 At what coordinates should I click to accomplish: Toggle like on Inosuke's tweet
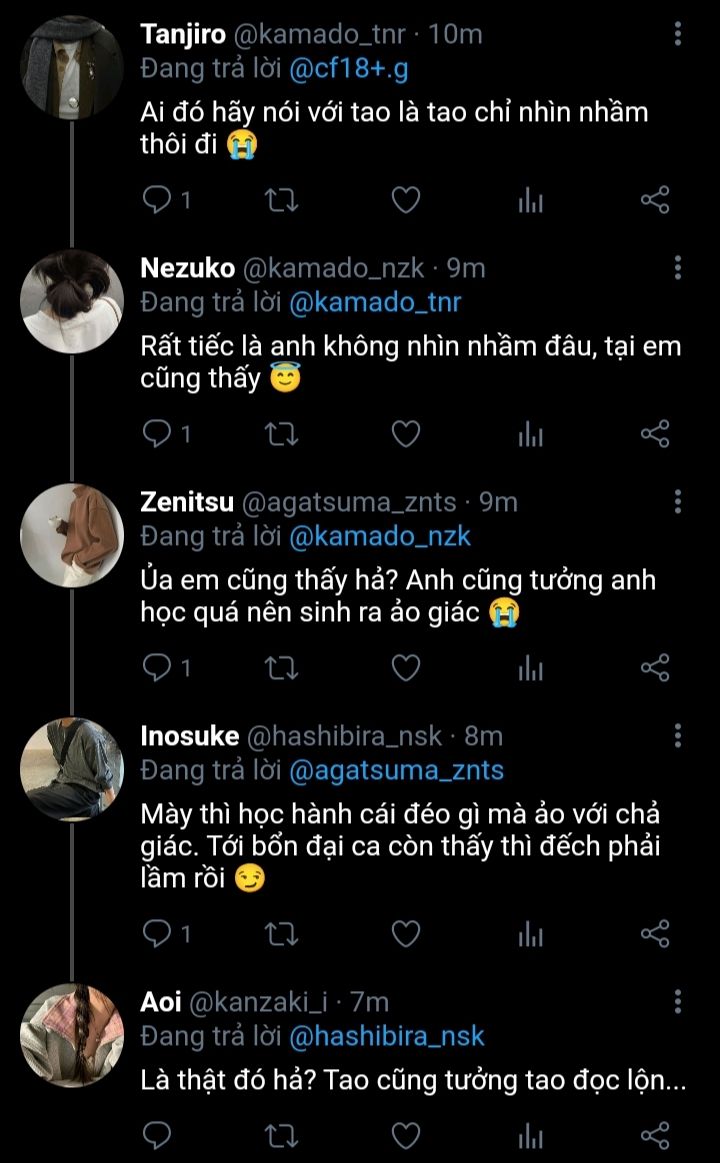404,934
